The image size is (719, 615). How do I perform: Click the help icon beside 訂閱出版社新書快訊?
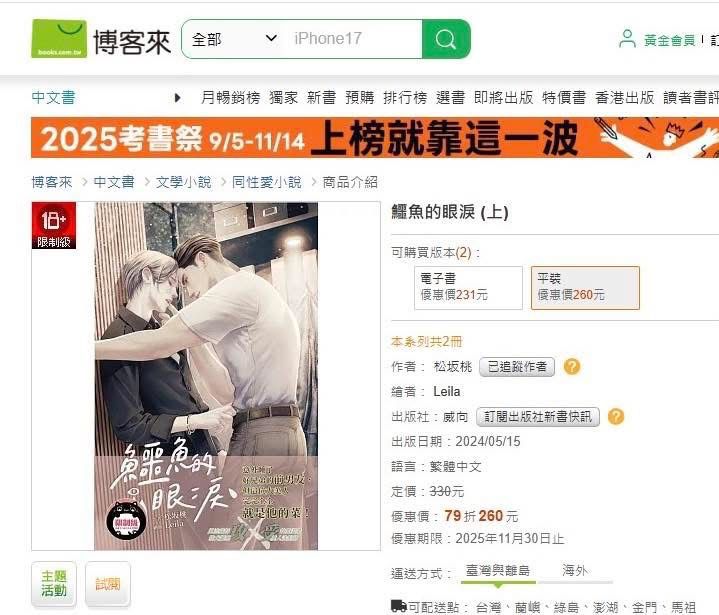616,416
